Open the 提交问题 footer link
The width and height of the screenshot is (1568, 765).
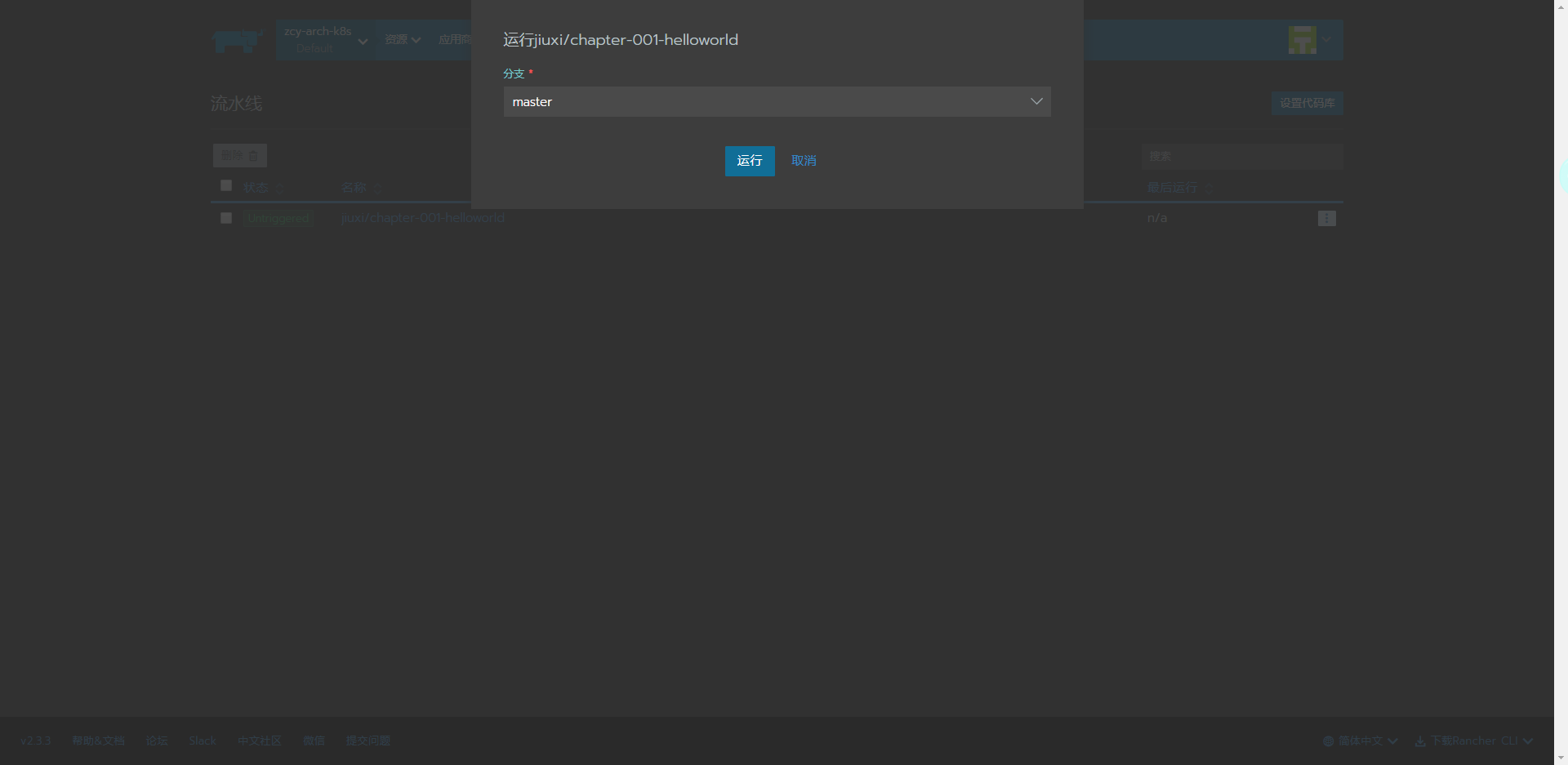368,741
